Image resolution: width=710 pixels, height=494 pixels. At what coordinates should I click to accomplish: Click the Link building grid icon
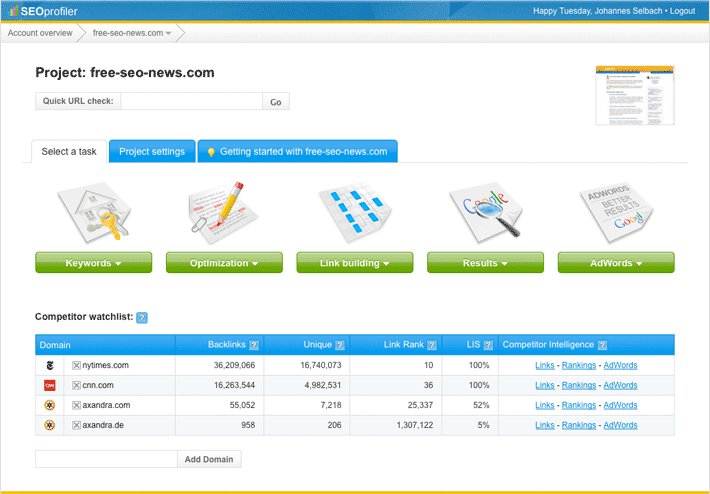(354, 212)
